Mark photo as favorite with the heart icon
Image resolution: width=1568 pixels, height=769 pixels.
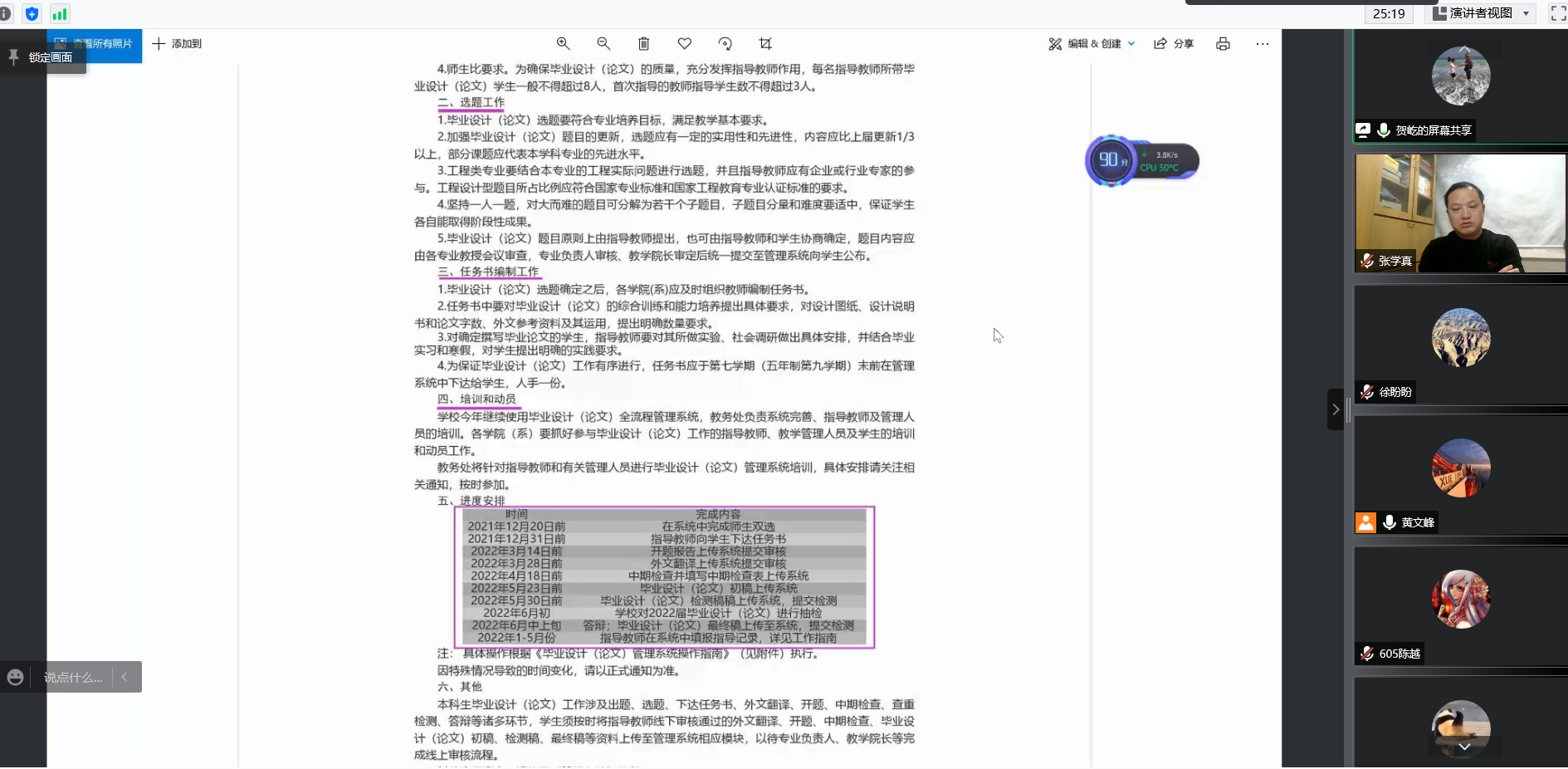[684, 44]
